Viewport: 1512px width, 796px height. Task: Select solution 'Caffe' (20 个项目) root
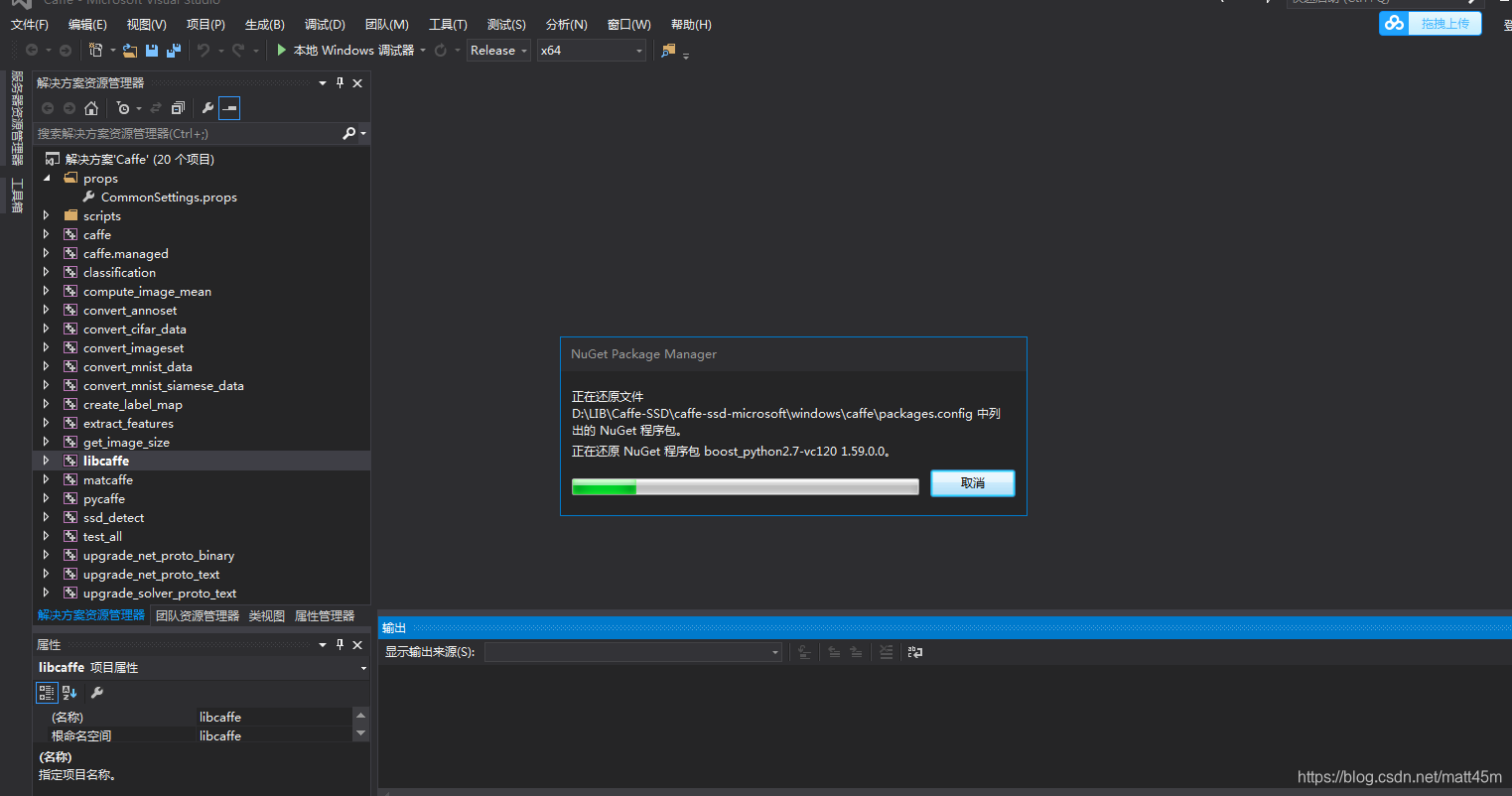point(139,159)
